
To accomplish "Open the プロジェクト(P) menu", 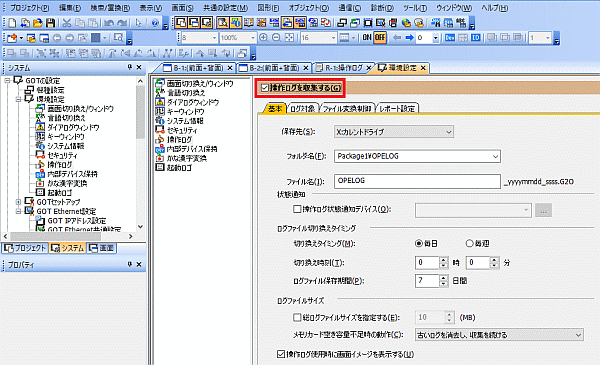I will coord(29,8).
